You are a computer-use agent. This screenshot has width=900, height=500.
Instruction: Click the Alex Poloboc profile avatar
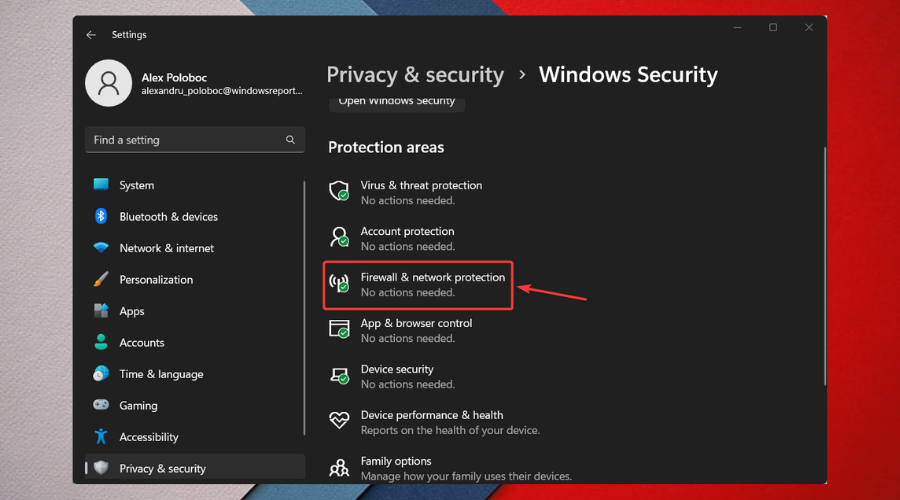pyautogui.click(x=109, y=83)
